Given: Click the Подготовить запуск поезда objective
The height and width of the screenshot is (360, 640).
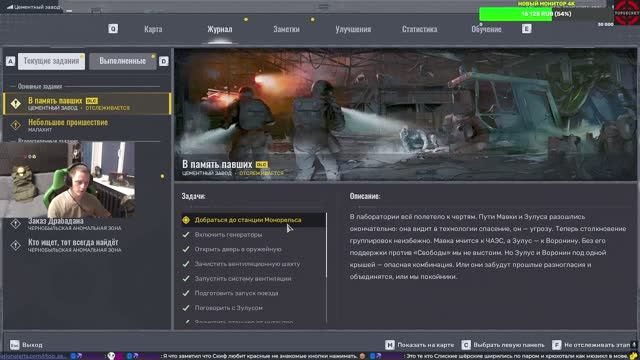Looking at the screenshot, I should point(236,293).
